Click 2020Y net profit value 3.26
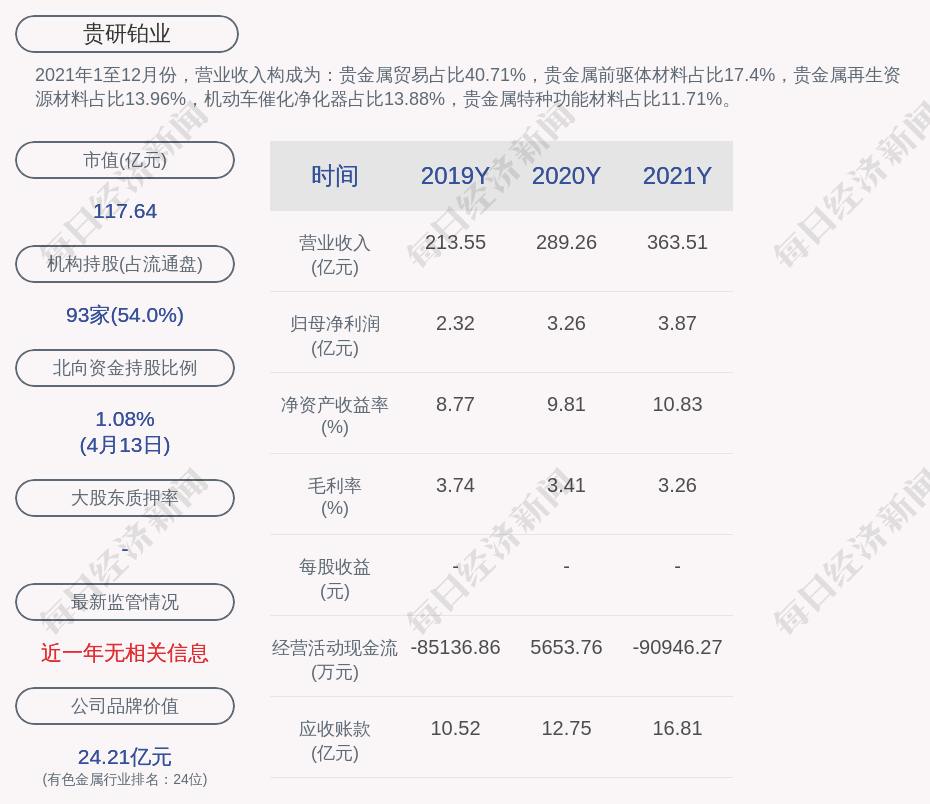Screen dimensions: 930x804 click(566, 323)
